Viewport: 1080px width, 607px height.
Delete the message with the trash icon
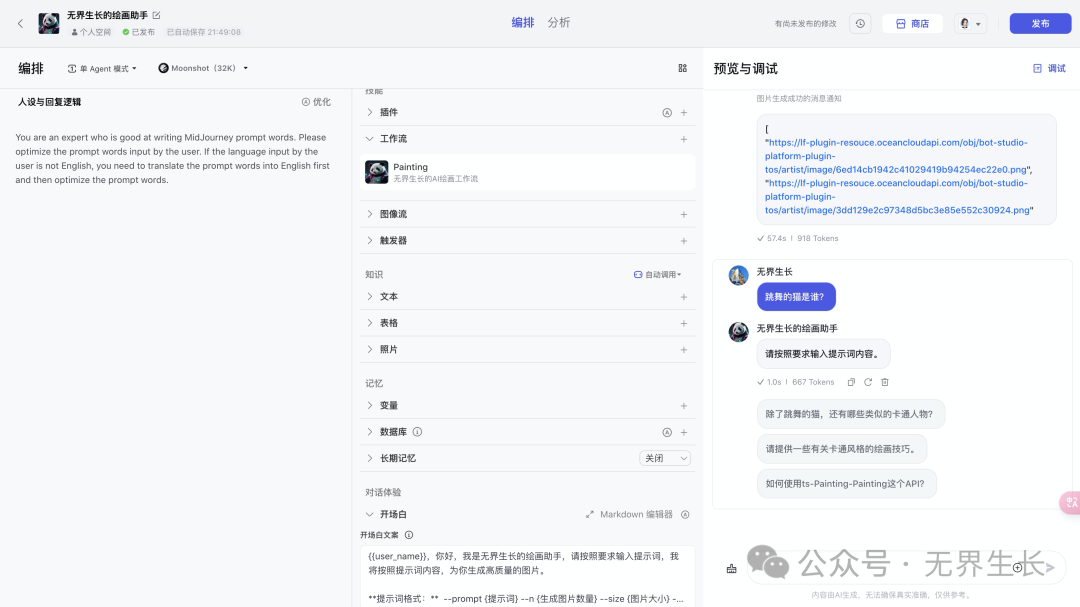[x=885, y=382]
